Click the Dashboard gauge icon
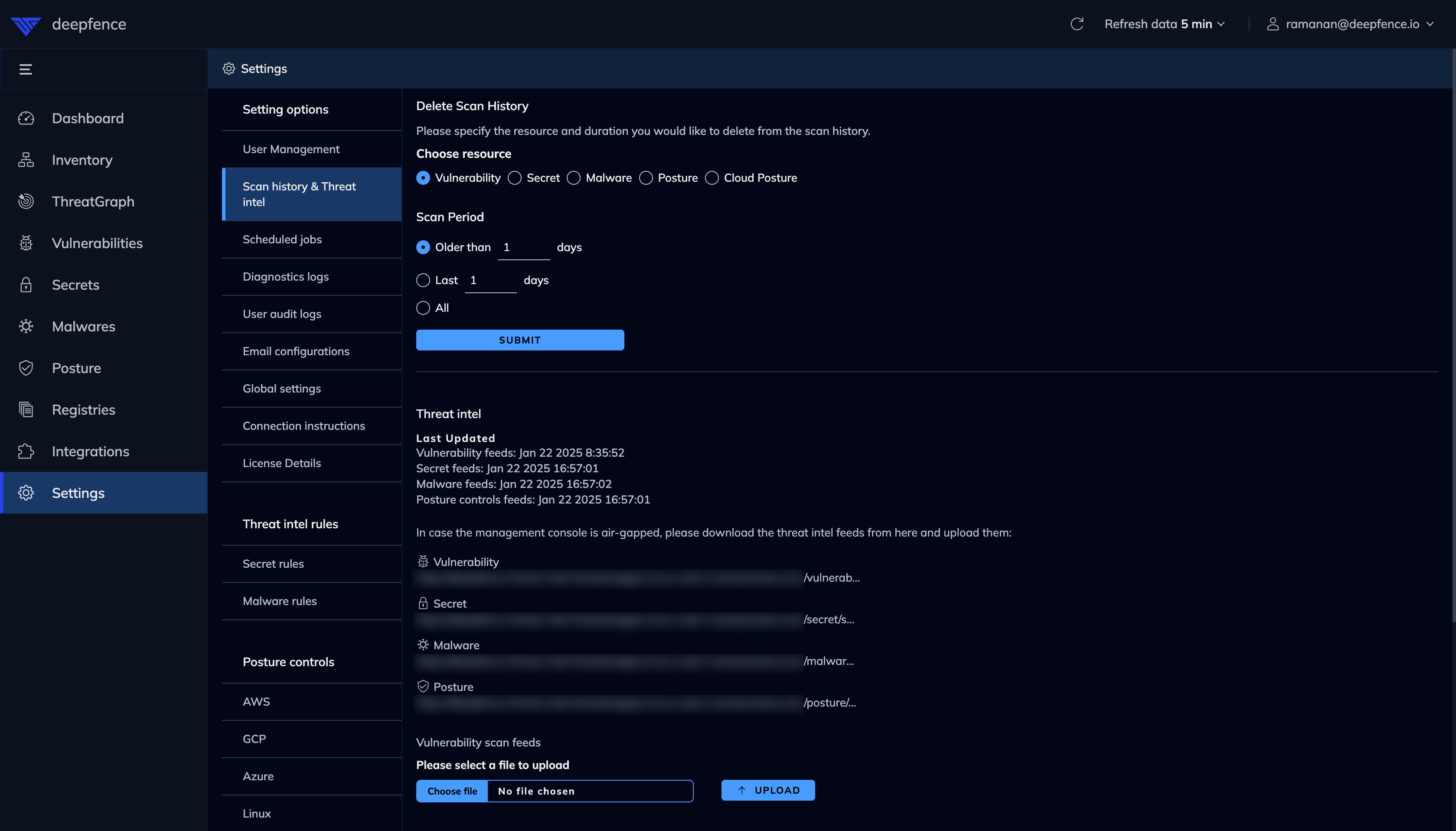Viewport: 1456px width, 831px height. [26, 118]
